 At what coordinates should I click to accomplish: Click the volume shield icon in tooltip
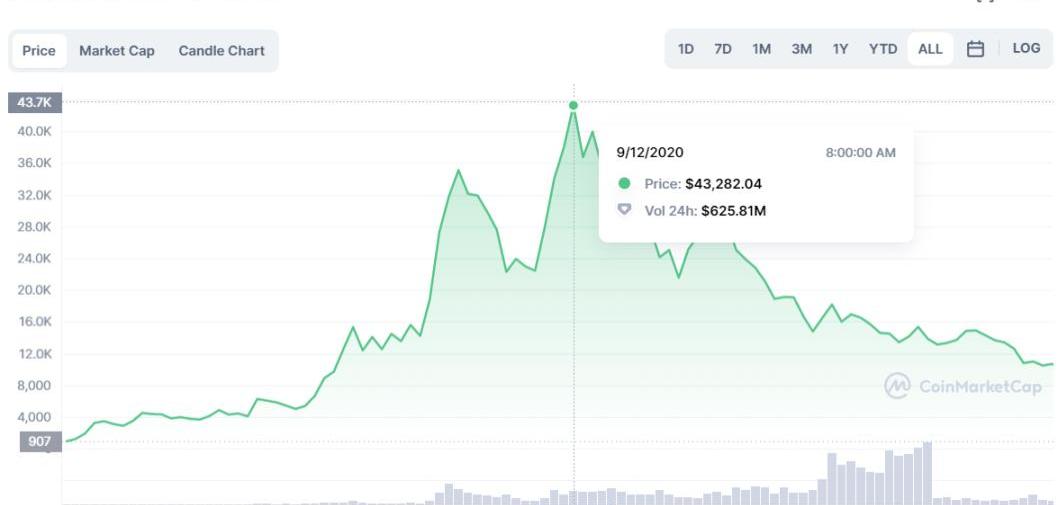[624, 210]
